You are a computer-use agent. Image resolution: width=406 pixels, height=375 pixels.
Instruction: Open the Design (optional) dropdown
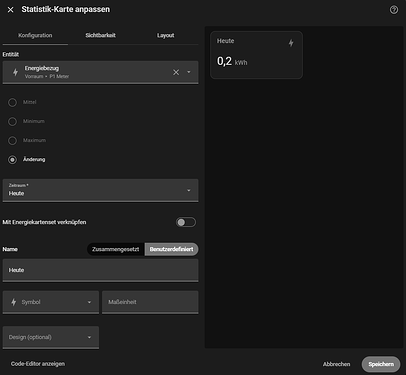click(x=51, y=337)
